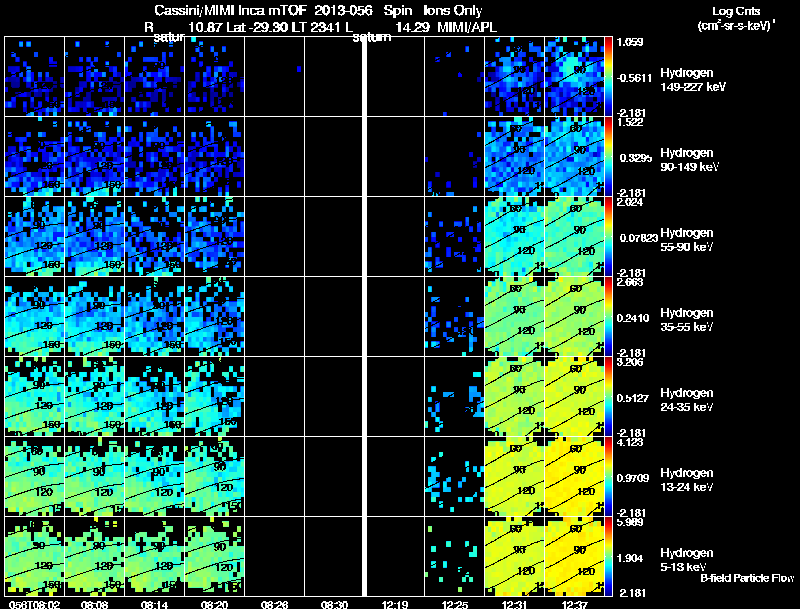The image size is (800, 609).
Task: Select the 08:02 panel in the 149-227 keV row
Action: click(x=35, y=77)
